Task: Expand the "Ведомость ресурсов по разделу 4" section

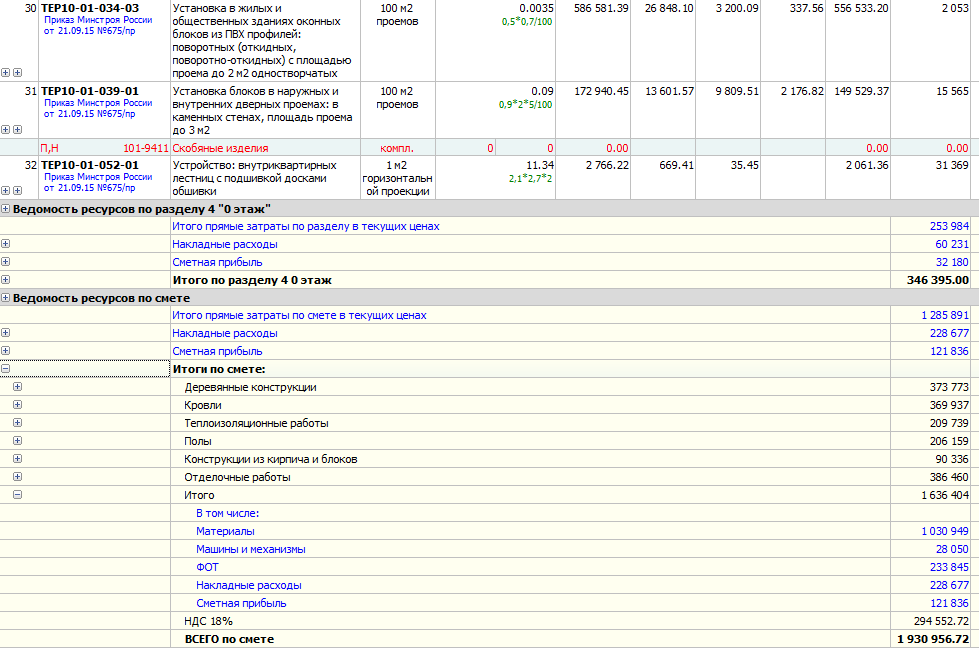Action: tap(6, 208)
